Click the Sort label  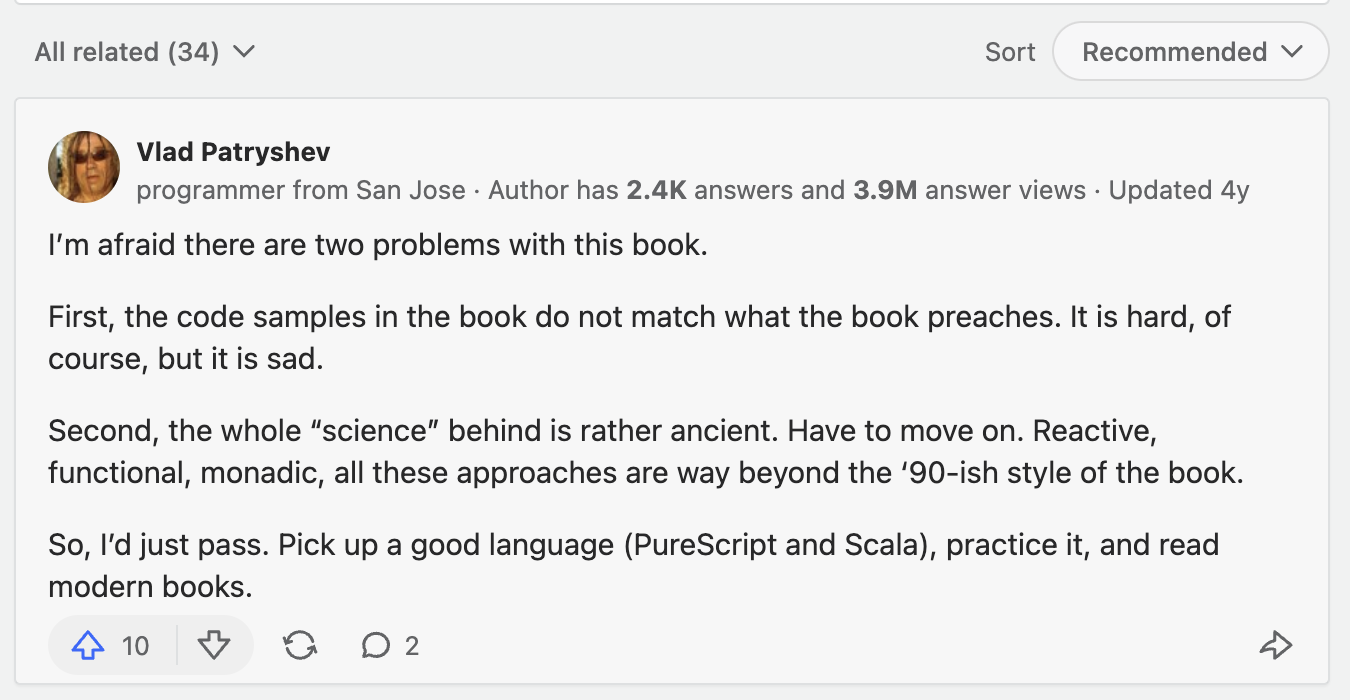(1010, 52)
